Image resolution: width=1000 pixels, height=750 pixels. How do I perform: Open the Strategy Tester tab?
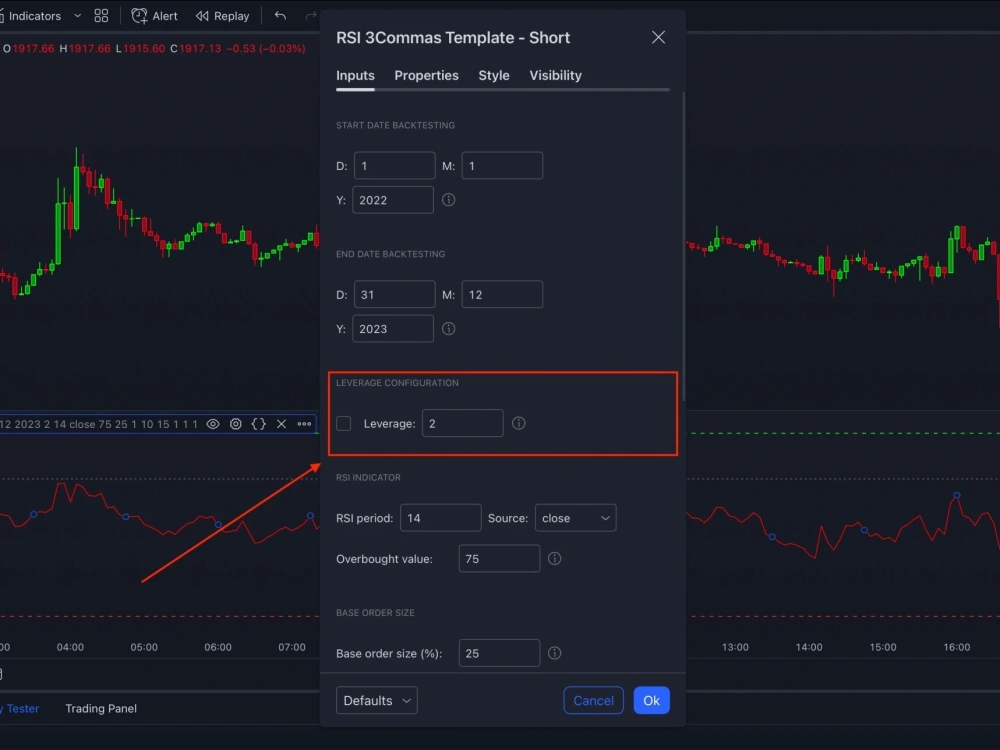(20, 709)
